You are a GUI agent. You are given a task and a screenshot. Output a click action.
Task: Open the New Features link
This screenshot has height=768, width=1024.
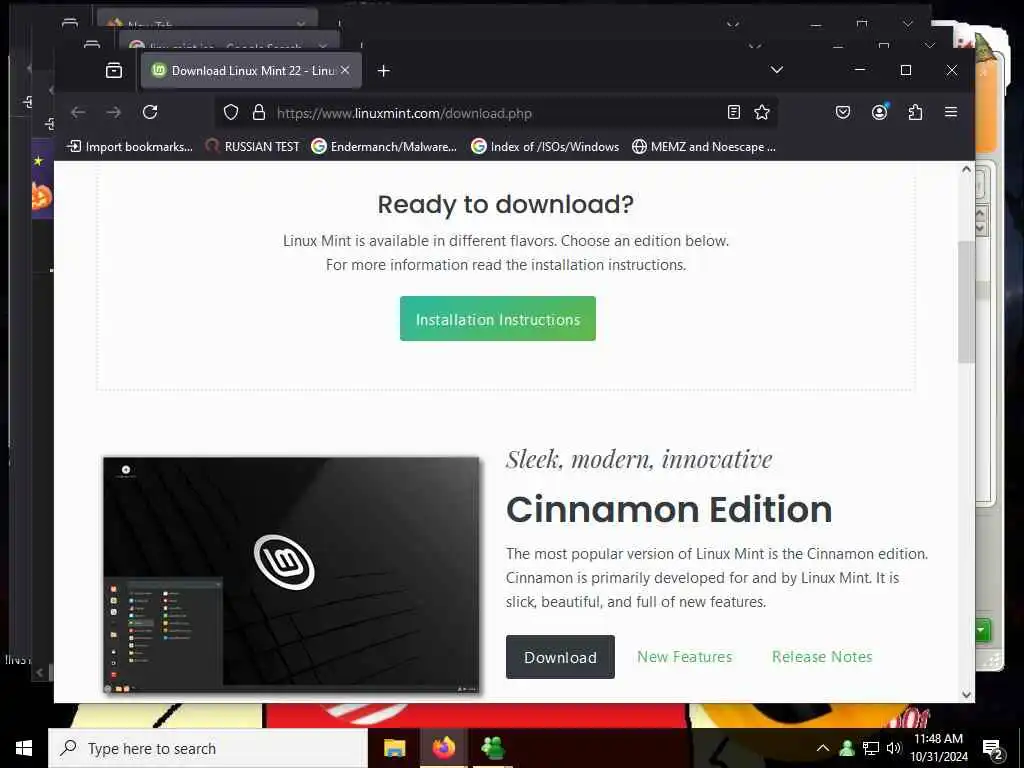[x=684, y=657]
